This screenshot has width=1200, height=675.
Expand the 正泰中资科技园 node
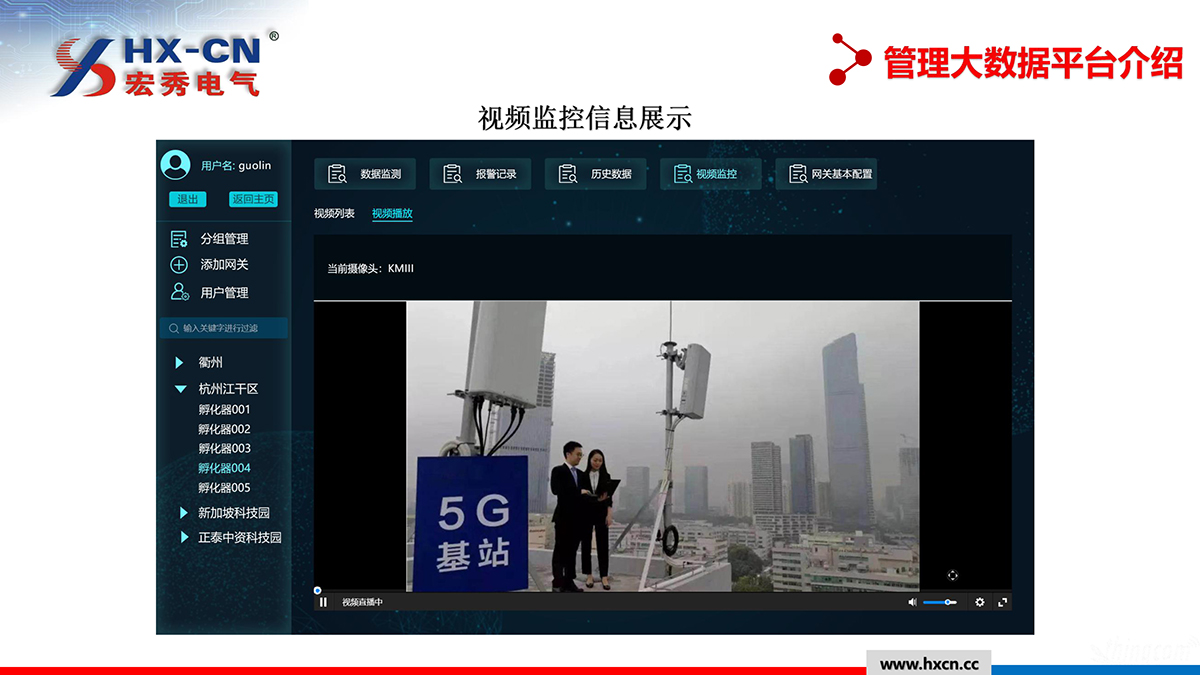click(183, 538)
